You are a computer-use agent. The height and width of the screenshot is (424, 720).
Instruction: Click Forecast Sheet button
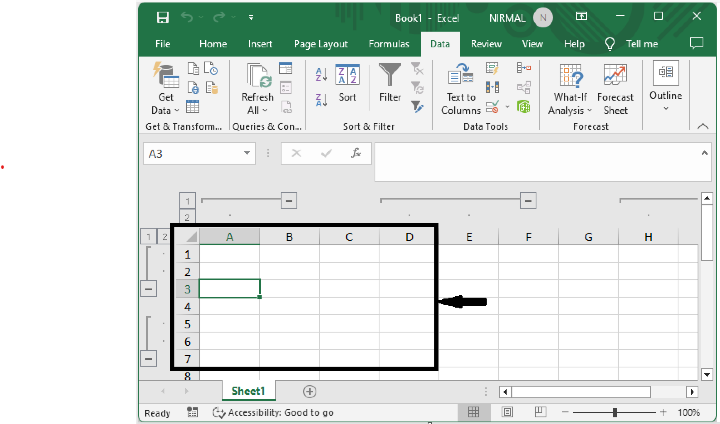click(x=615, y=89)
